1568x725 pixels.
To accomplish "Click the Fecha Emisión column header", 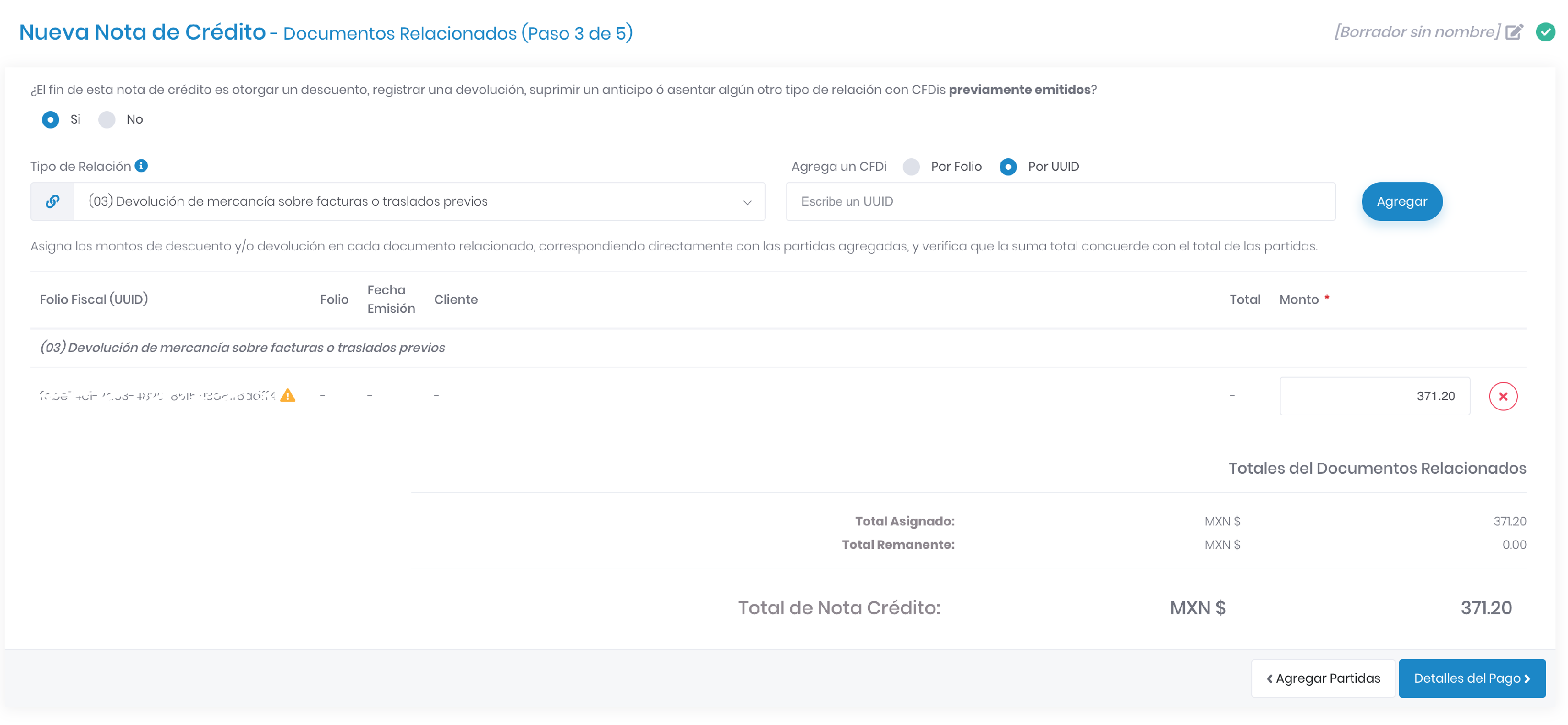I will click(391, 299).
